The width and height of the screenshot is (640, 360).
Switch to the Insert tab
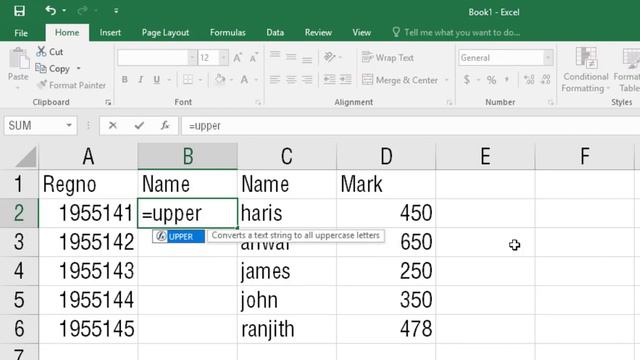110,33
